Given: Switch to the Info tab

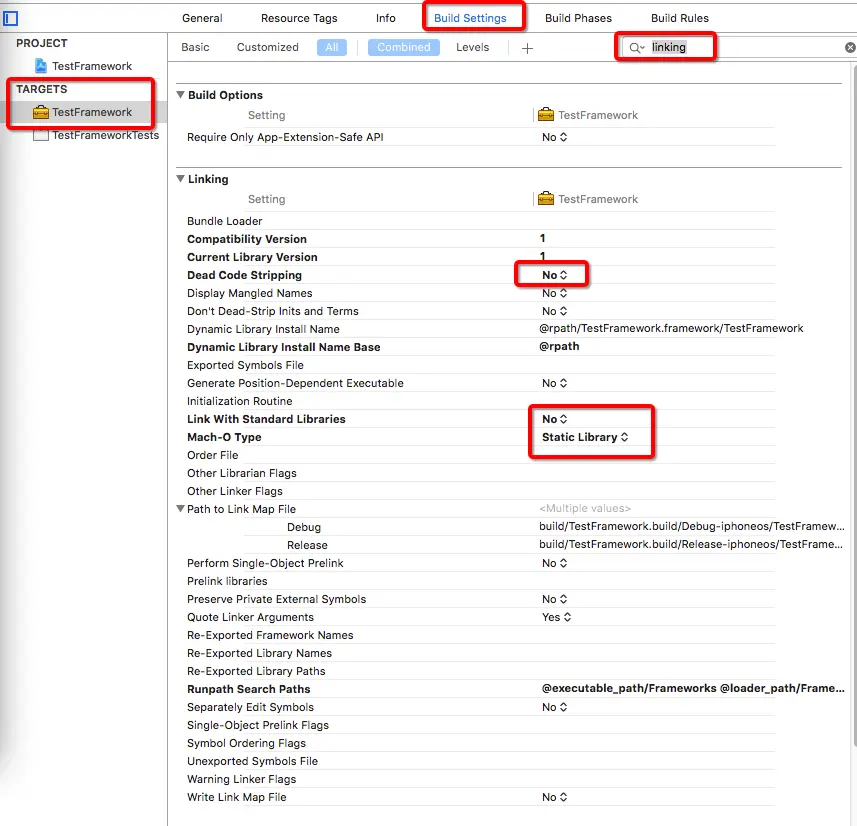Looking at the screenshot, I should [x=385, y=18].
